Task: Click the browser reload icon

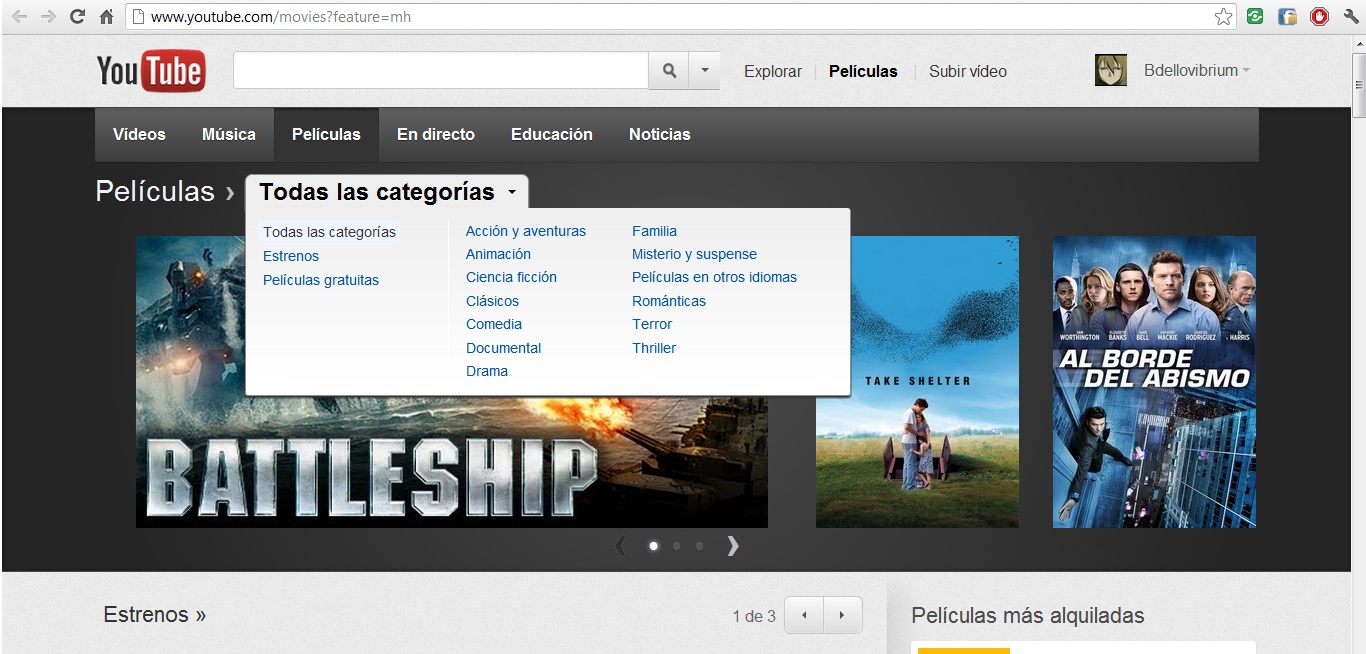Action: coord(76,16)
